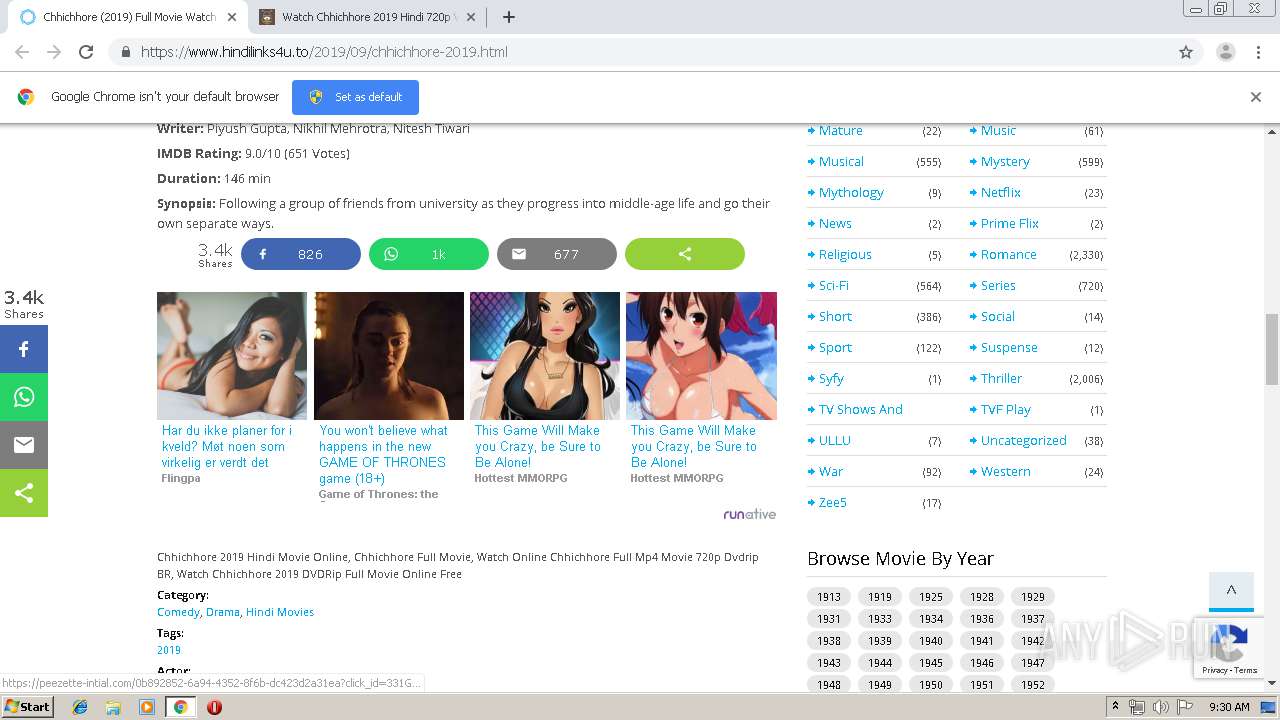Viewport: 1280px width, 720px height.
Task: Switch to Chhichhore (2019) Full Movie tab
Action: click(x=130, y=17)
